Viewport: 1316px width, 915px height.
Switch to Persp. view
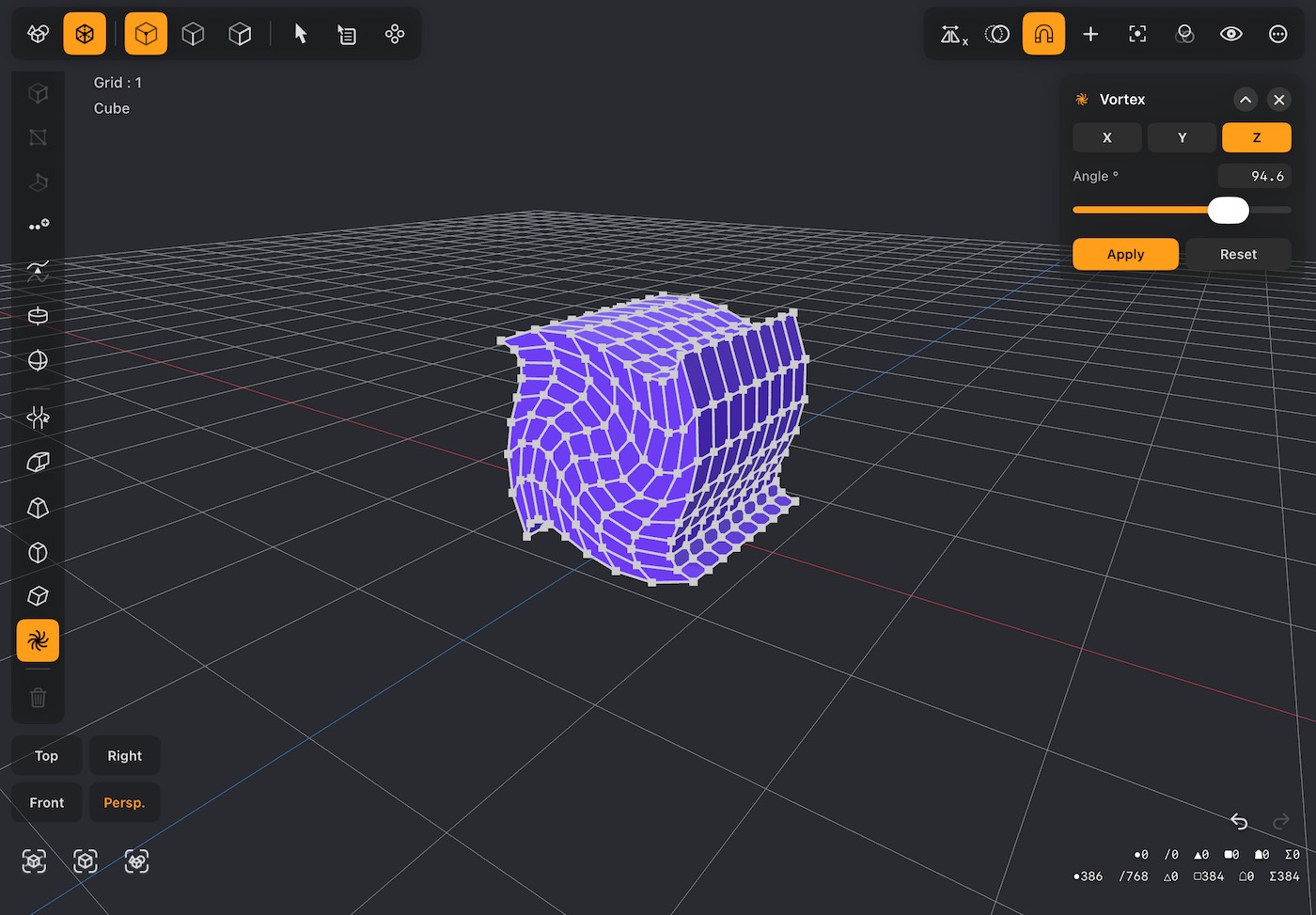point(124,802)
